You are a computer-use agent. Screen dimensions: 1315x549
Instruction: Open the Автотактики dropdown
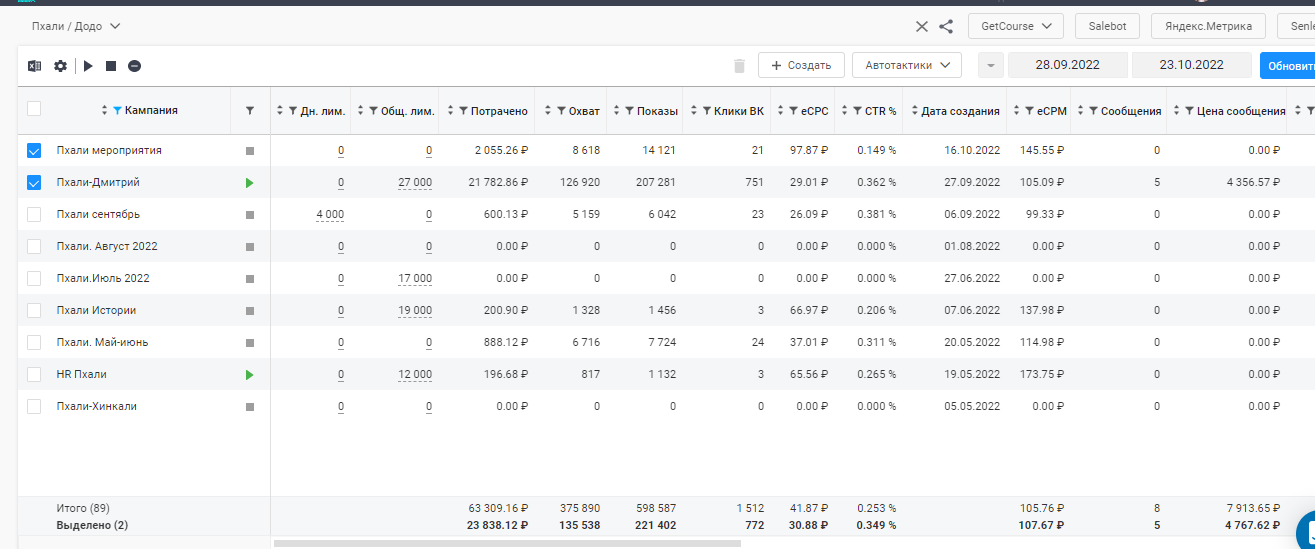pyautogui.click(x=906, y=65)
